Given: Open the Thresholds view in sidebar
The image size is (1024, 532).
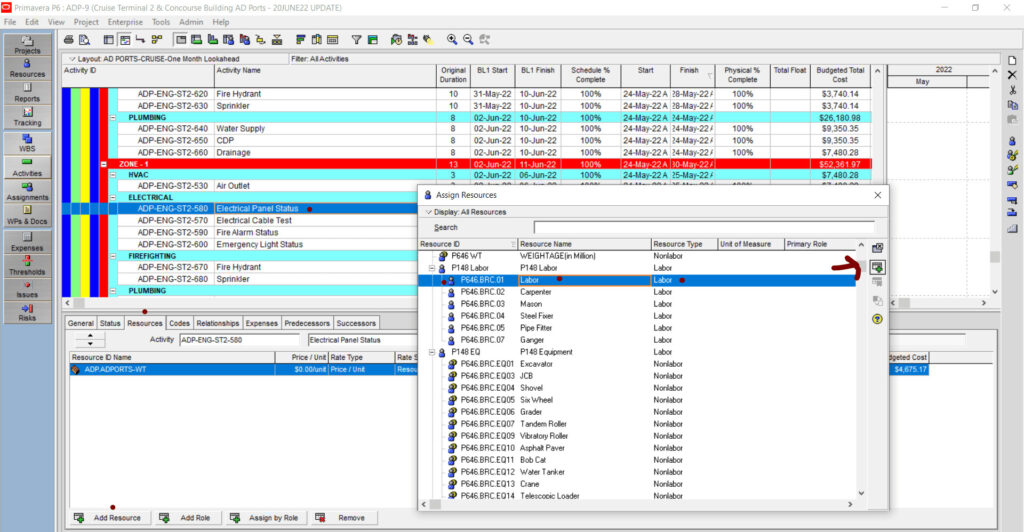Looking at the screenshot, I should click(x=27, y=266).
